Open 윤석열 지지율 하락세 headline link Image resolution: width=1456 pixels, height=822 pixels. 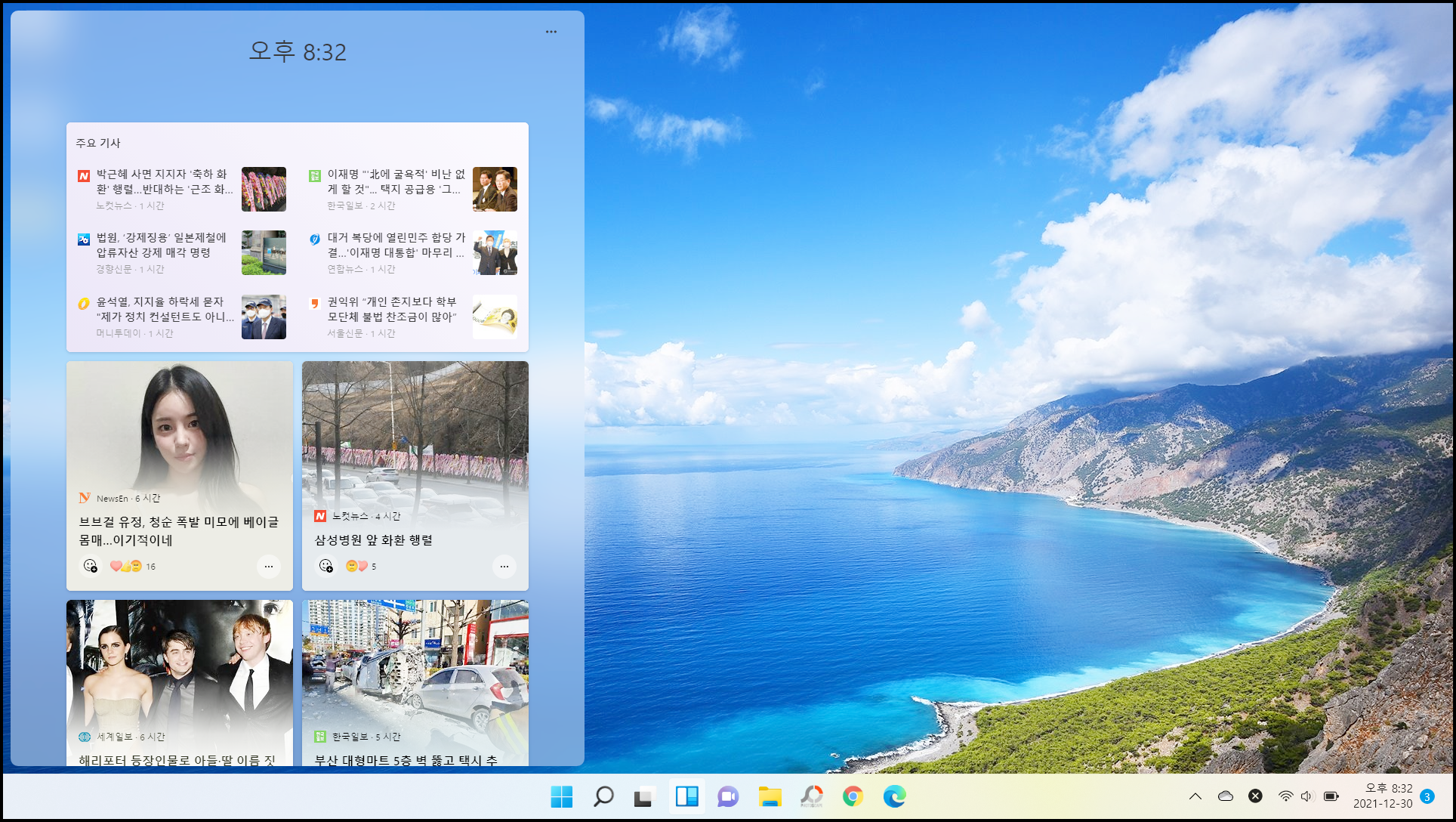161,309
